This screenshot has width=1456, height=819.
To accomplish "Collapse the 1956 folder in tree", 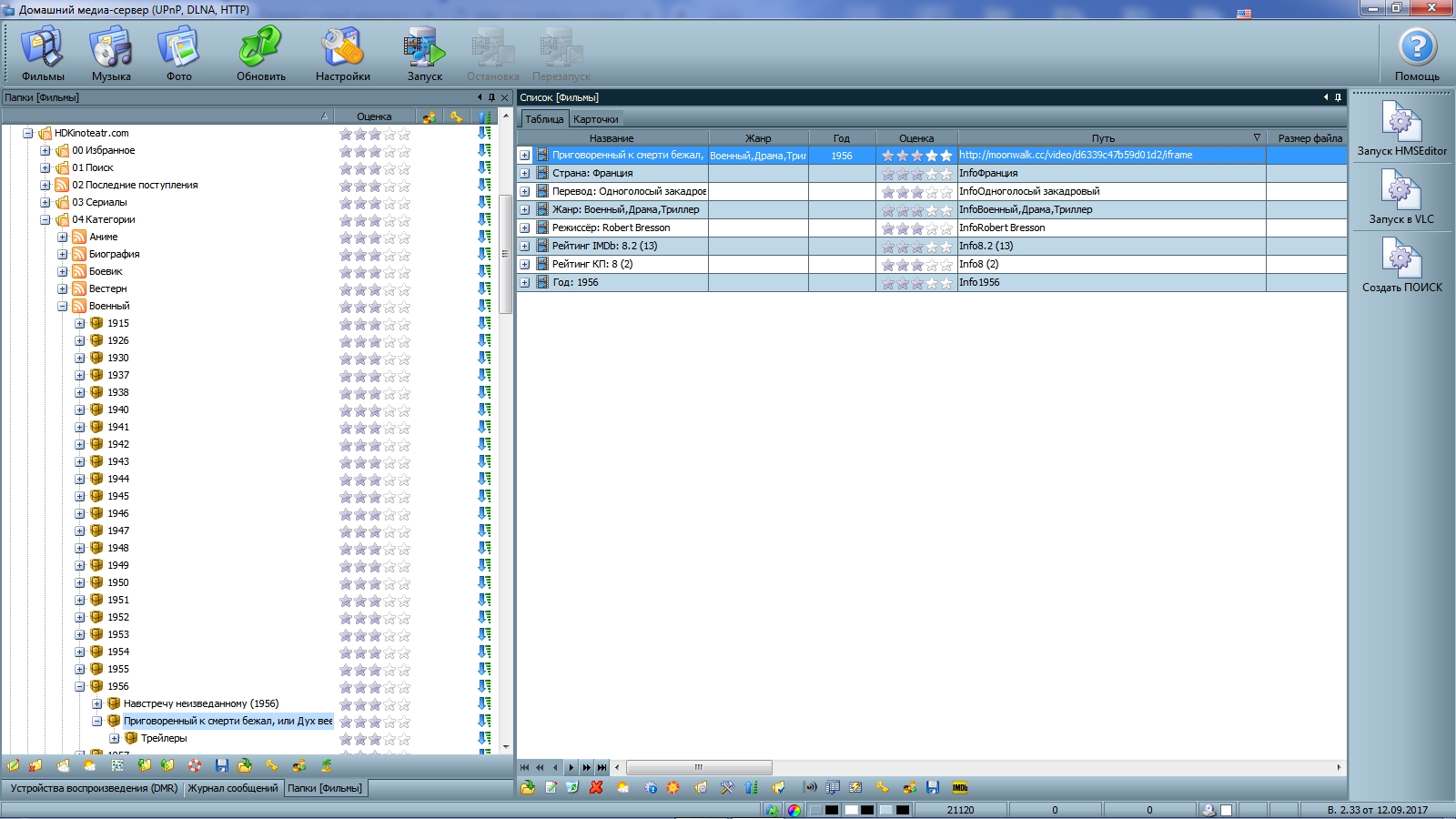I will click(x=80, y=686).
